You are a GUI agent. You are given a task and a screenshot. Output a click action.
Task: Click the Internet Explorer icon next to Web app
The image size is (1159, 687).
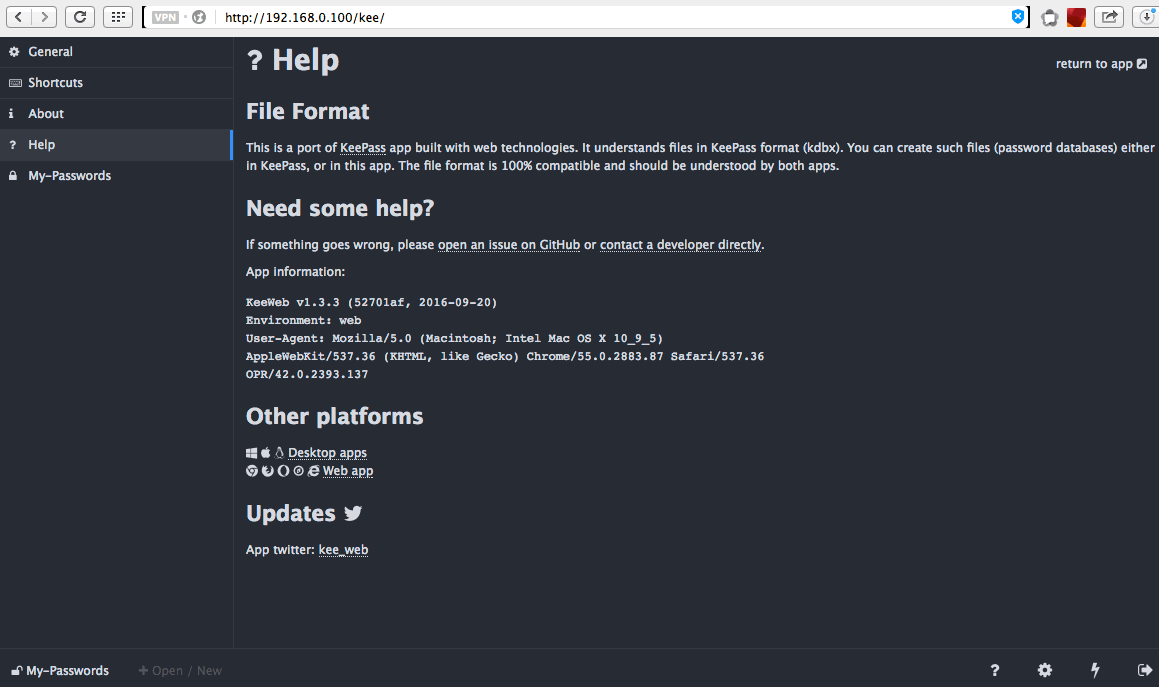tap(313, 471)
